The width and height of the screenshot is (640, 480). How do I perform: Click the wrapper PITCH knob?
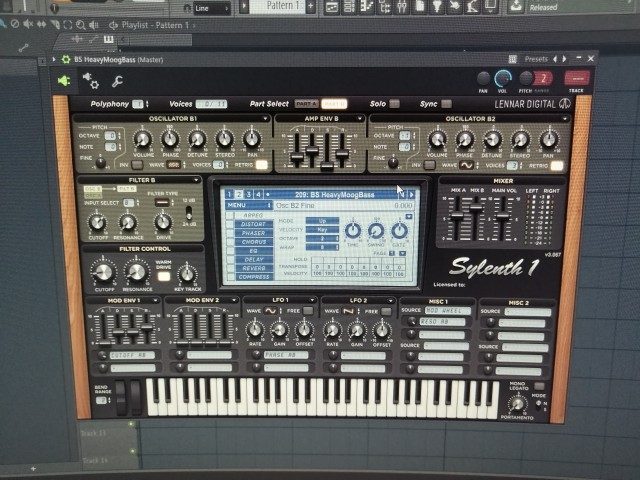(526, 78)
